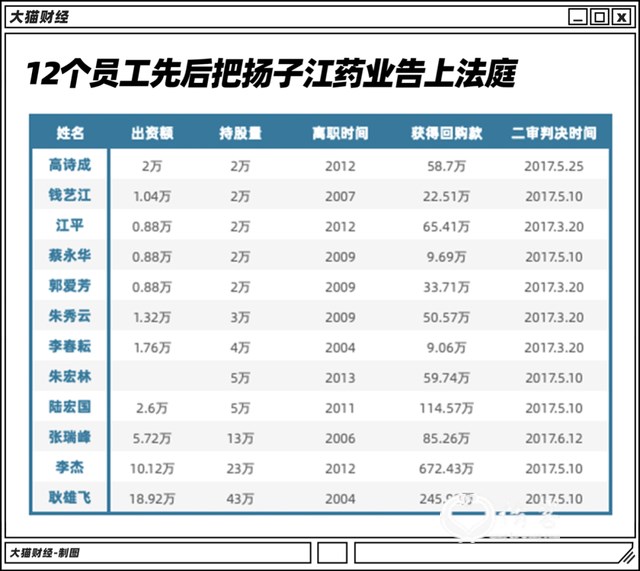Click 李春耘's verdict date 2017.3.20
This screenshot has height=571, width=640.
point(554,348)
